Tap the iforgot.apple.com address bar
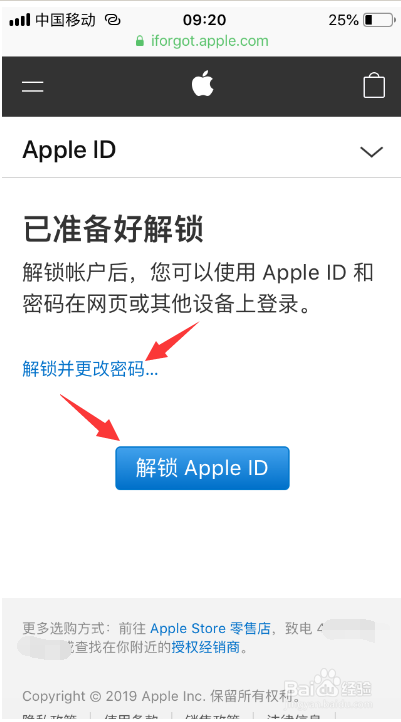Screen dimensions: 401x722 coord(202,41)
